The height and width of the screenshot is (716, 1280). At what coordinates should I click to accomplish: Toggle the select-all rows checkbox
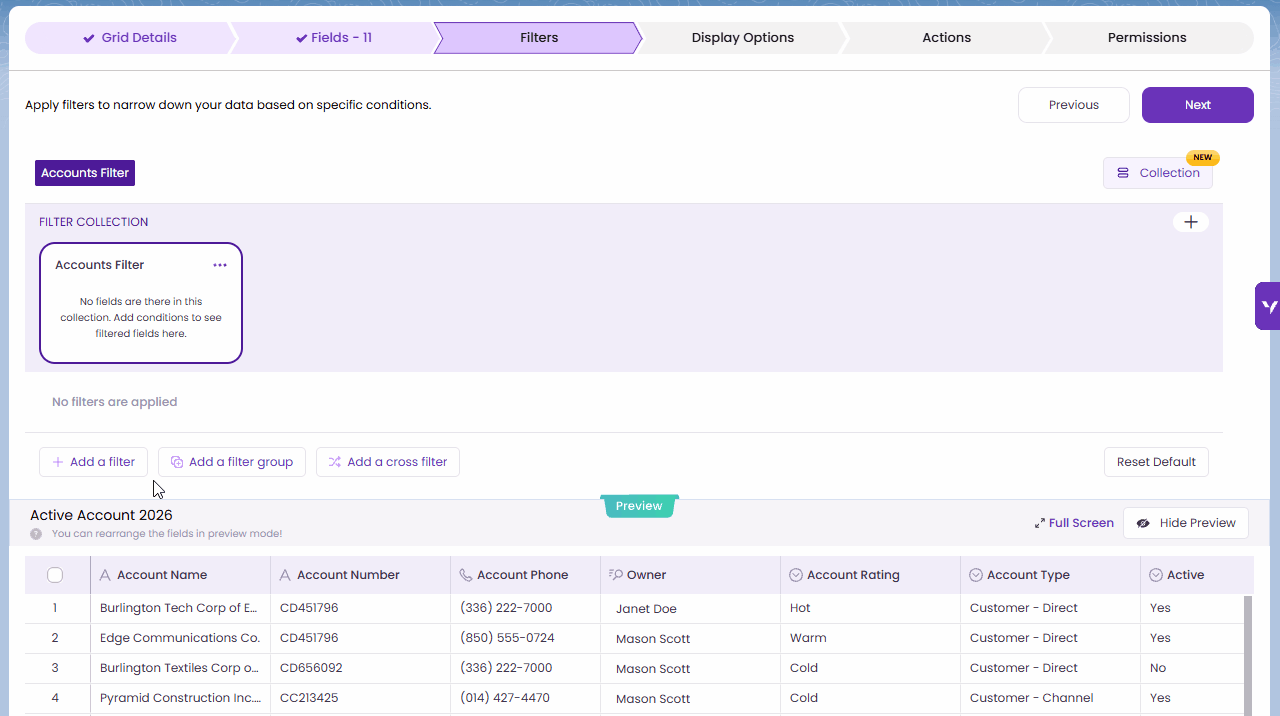tap(55, 575)
